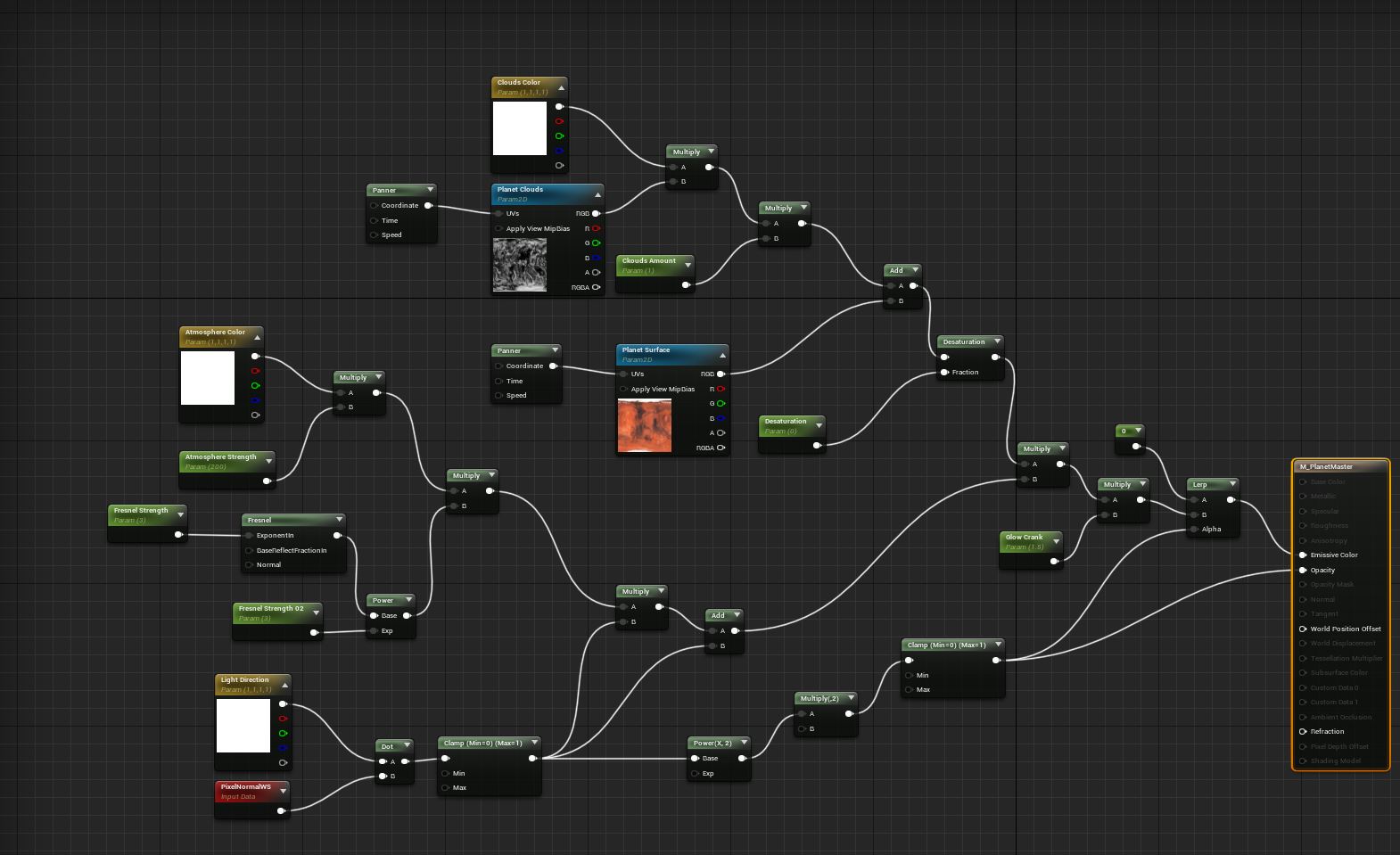Click the Power(X, 2) node's Exp pin
This screenshot has height=855, width=1400.
[696, 774]
